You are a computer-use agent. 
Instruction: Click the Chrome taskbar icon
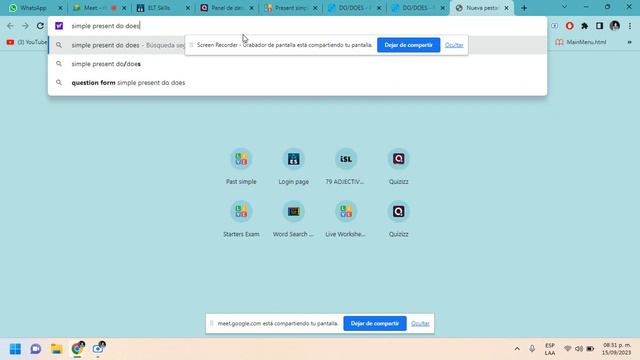point(77,349)
